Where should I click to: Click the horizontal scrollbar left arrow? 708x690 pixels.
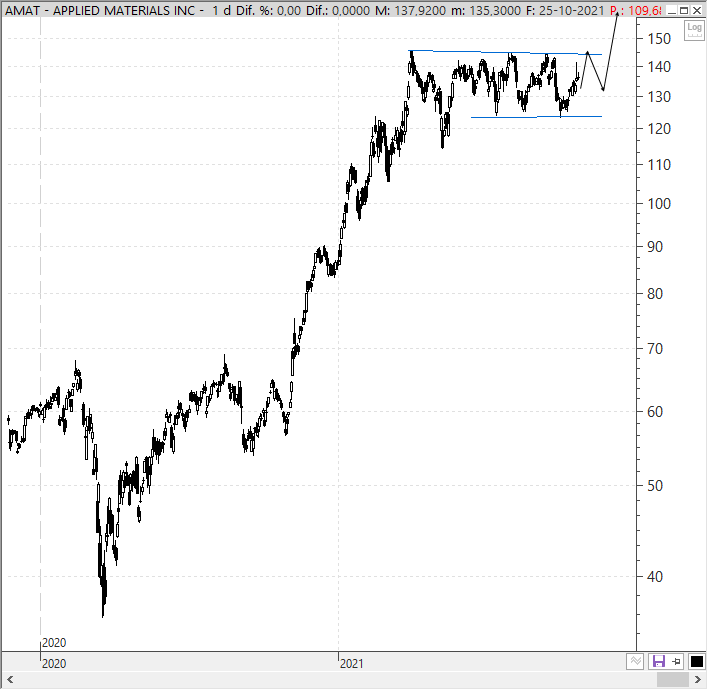10,680
